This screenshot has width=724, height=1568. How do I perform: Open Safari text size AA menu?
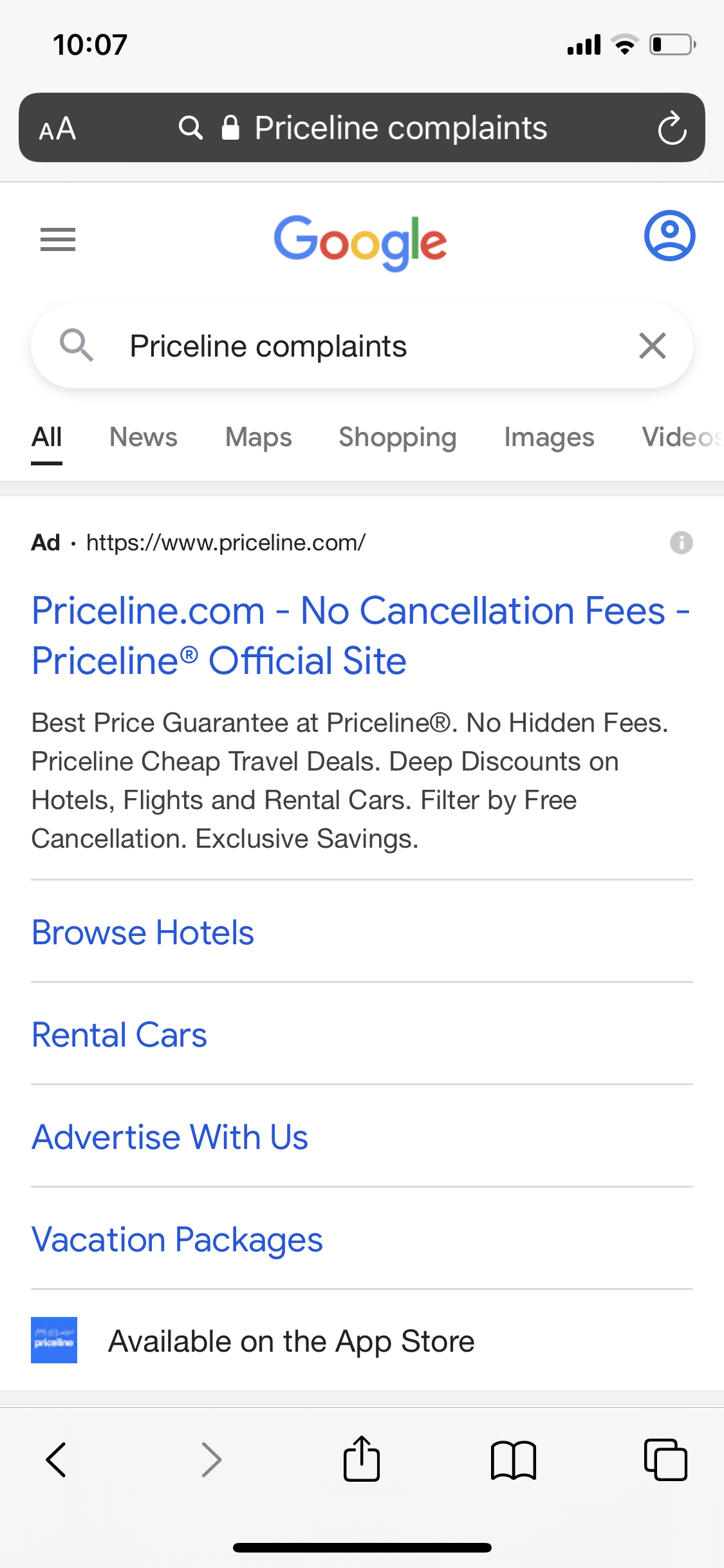tap(58, 129)
